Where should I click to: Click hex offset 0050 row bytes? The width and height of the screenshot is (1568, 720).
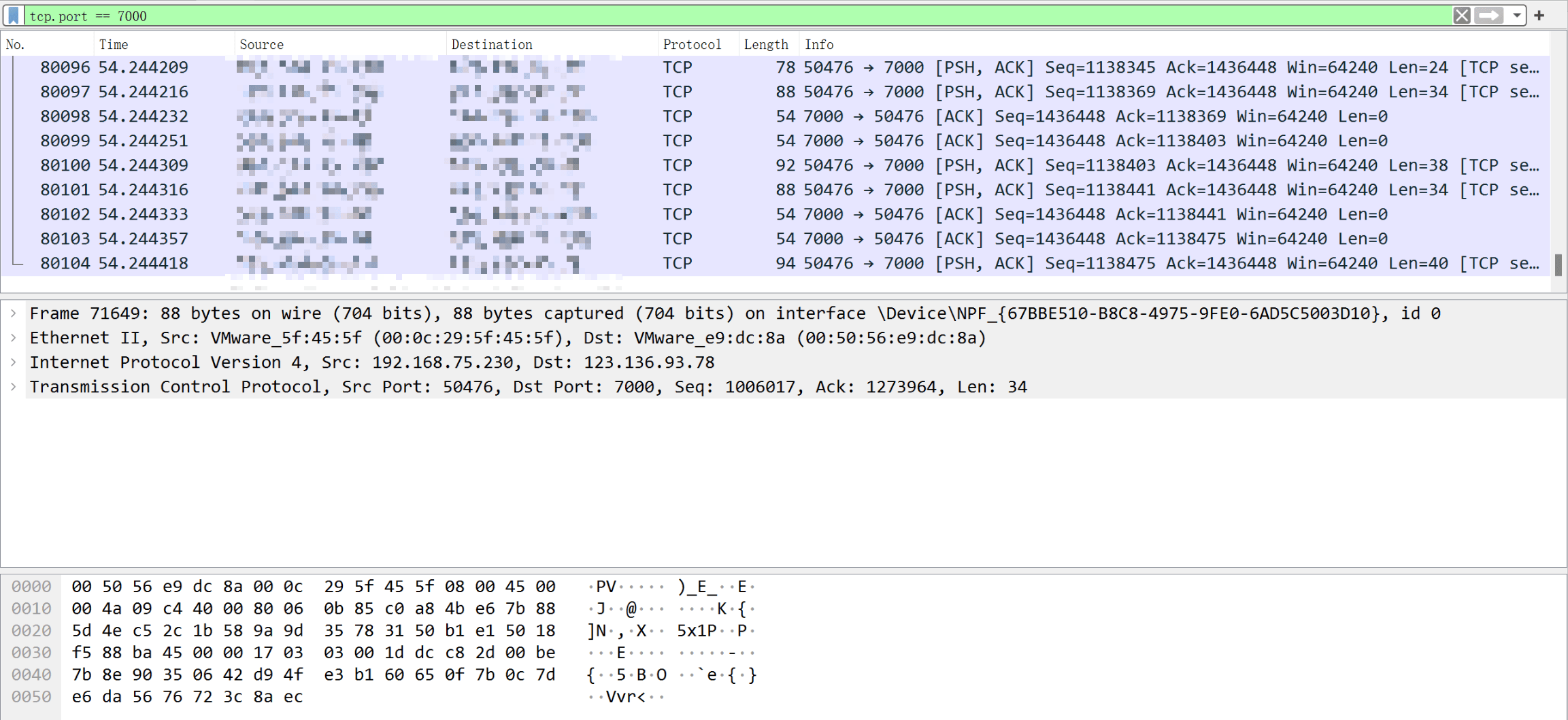pyautogui.click(x=187, y=697)
